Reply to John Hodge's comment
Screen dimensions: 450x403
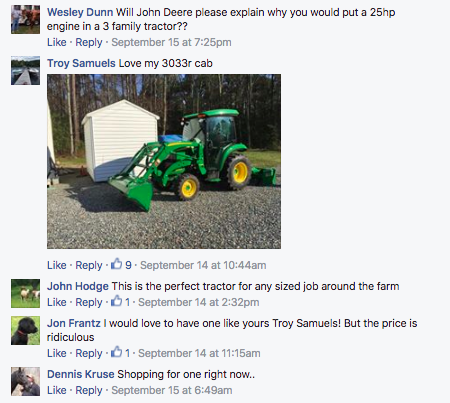pyautogui.click(x=89, y=303)
